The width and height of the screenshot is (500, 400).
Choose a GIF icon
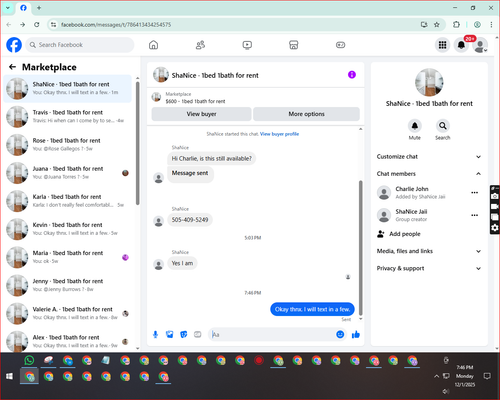[198, 334]
